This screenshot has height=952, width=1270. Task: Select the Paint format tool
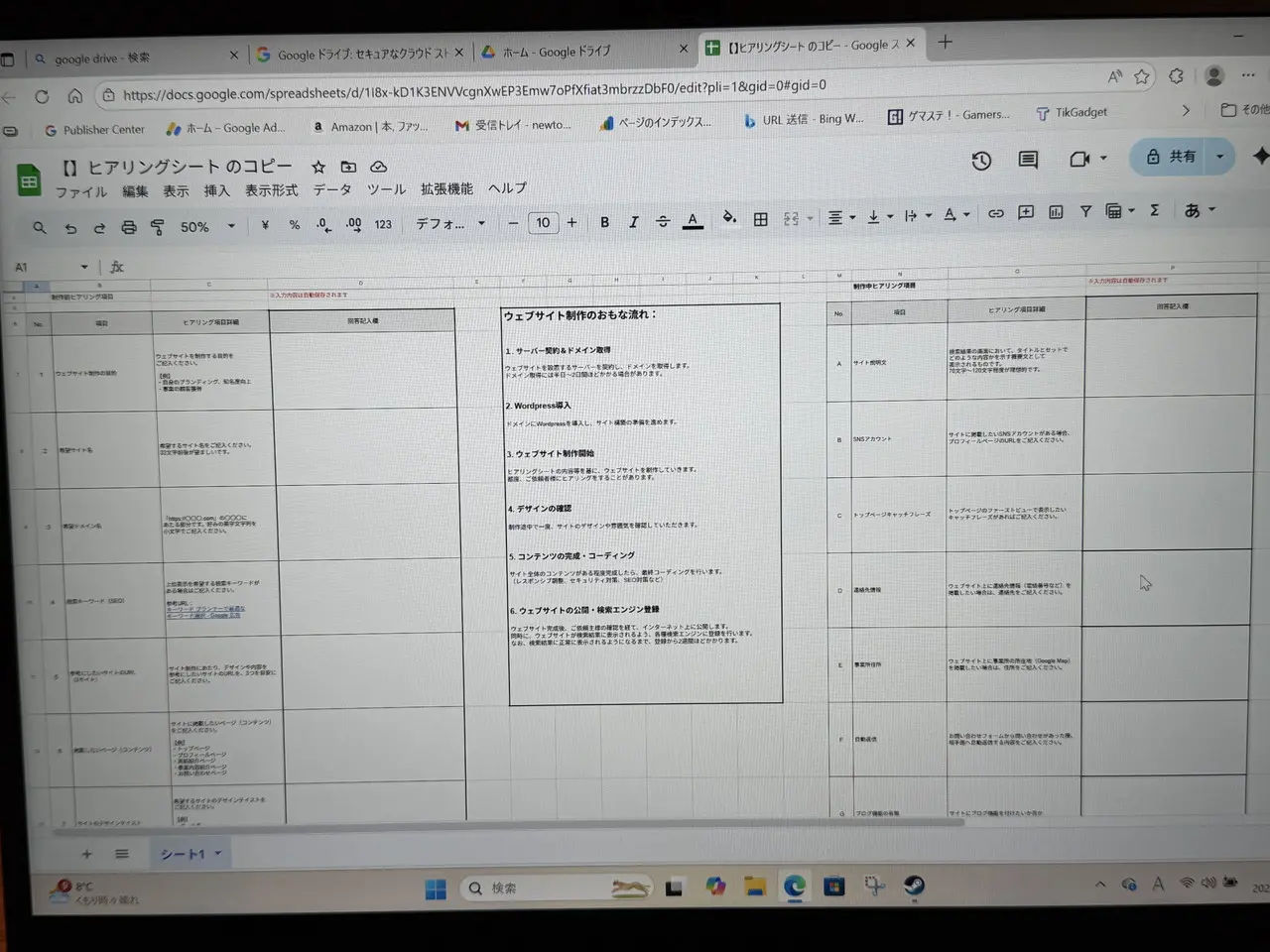157,225
